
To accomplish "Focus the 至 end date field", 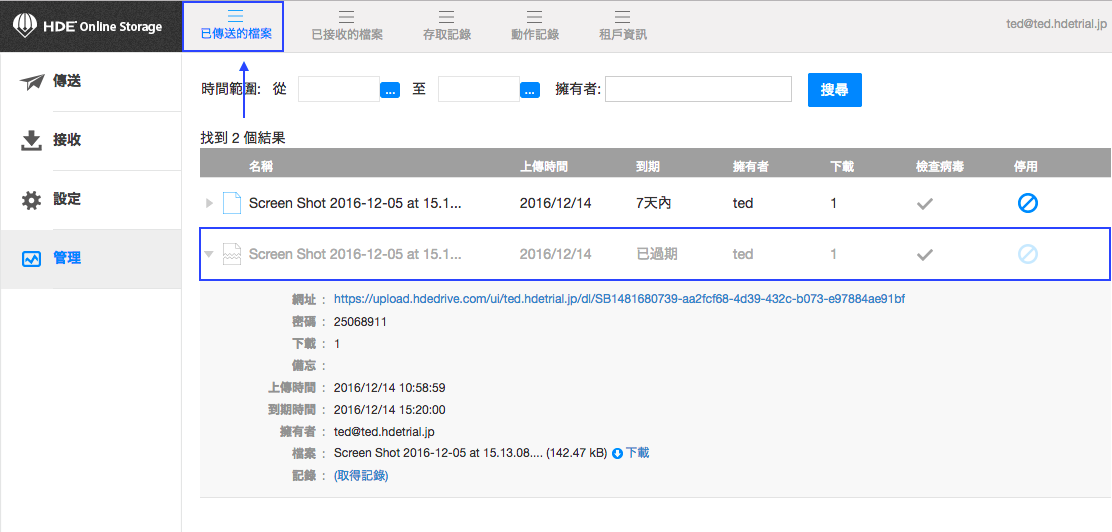I will (479, 89).
